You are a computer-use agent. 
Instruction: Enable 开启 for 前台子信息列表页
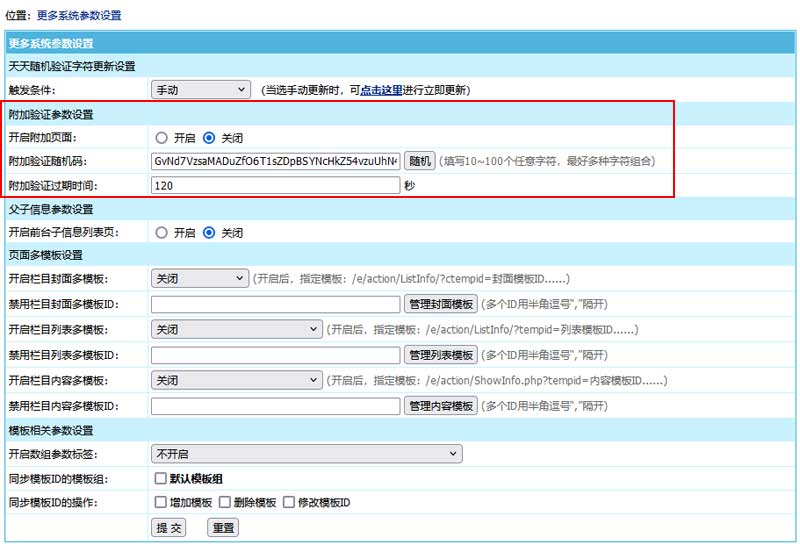click(161, 233)
